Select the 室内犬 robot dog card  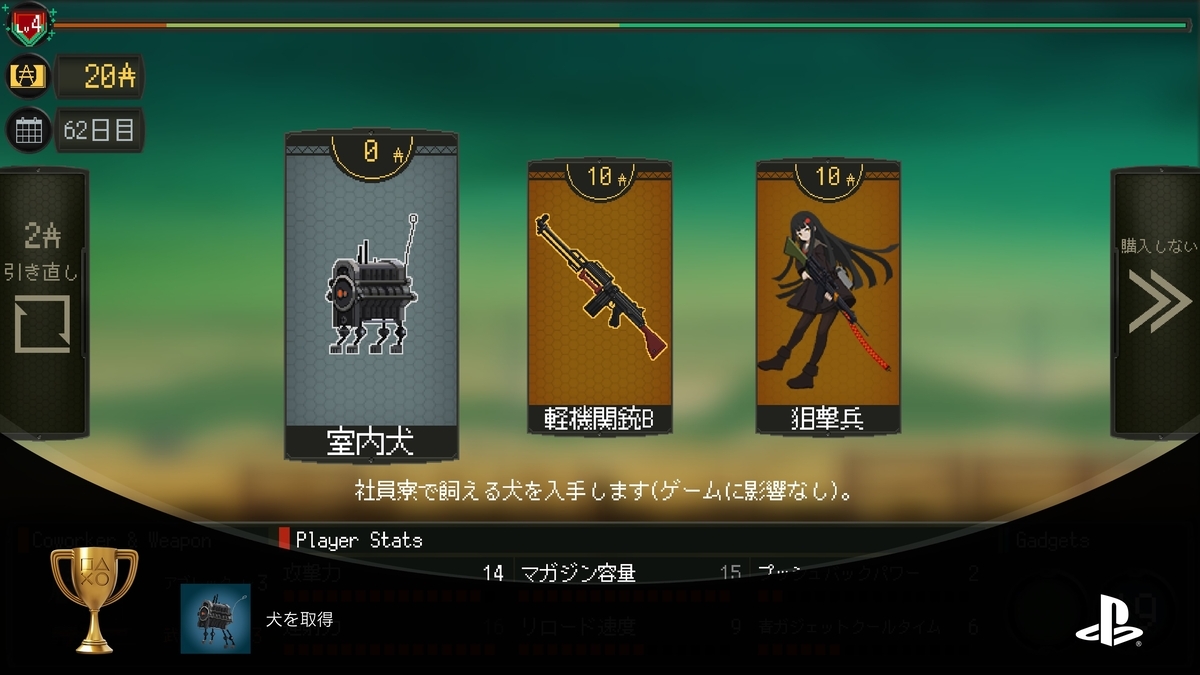tap(372, 296)
